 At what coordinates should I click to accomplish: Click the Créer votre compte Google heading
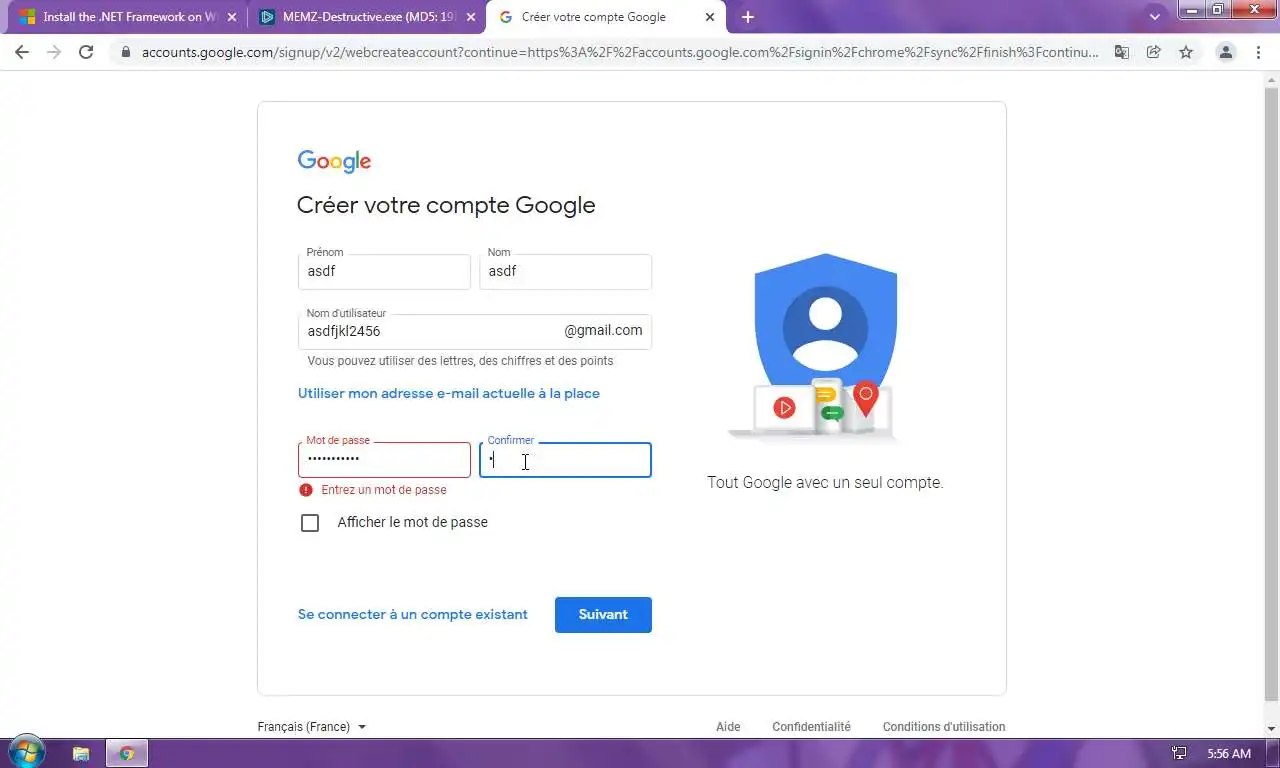[x=446, y=206]
